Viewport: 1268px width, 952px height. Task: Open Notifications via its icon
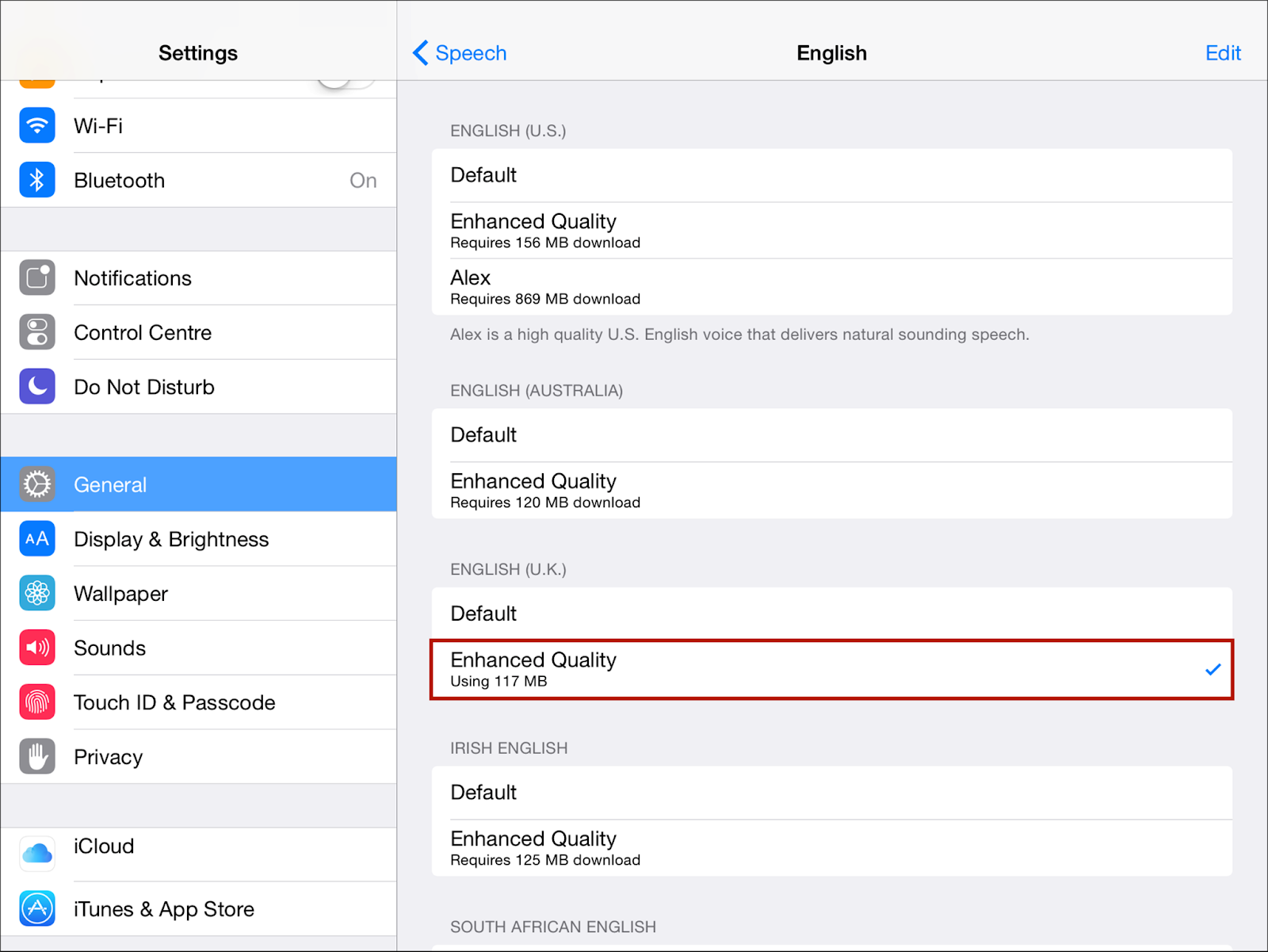[37, 277]
